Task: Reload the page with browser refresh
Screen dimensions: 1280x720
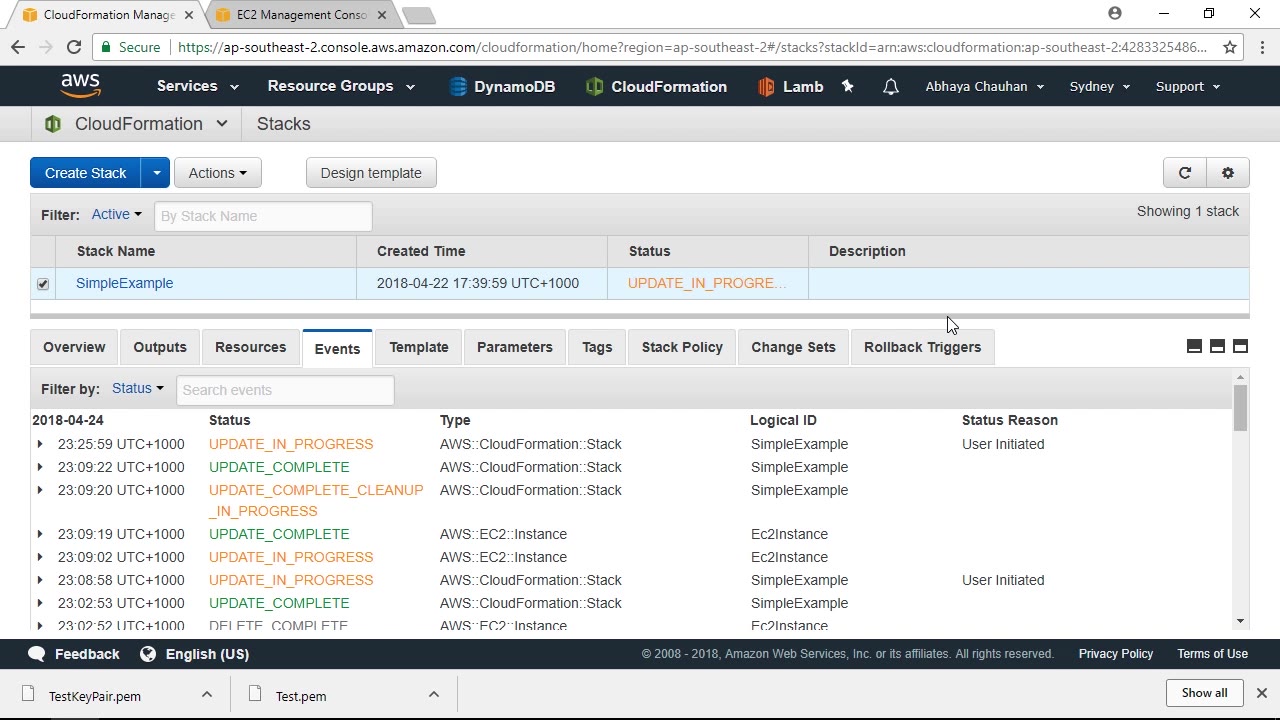Action: click(74, 47)
